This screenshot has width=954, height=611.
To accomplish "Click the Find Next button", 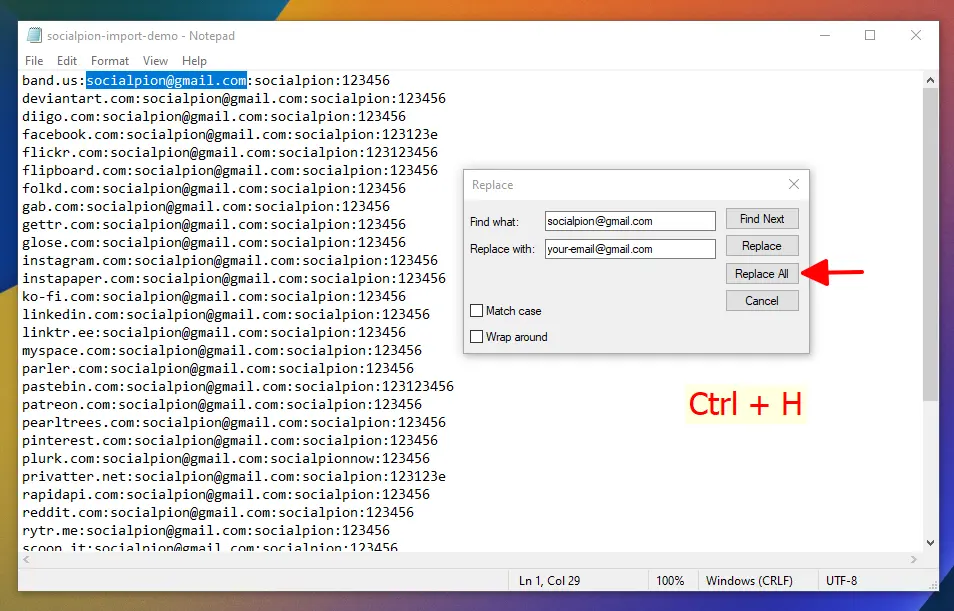I will click(x=762, y=219).
